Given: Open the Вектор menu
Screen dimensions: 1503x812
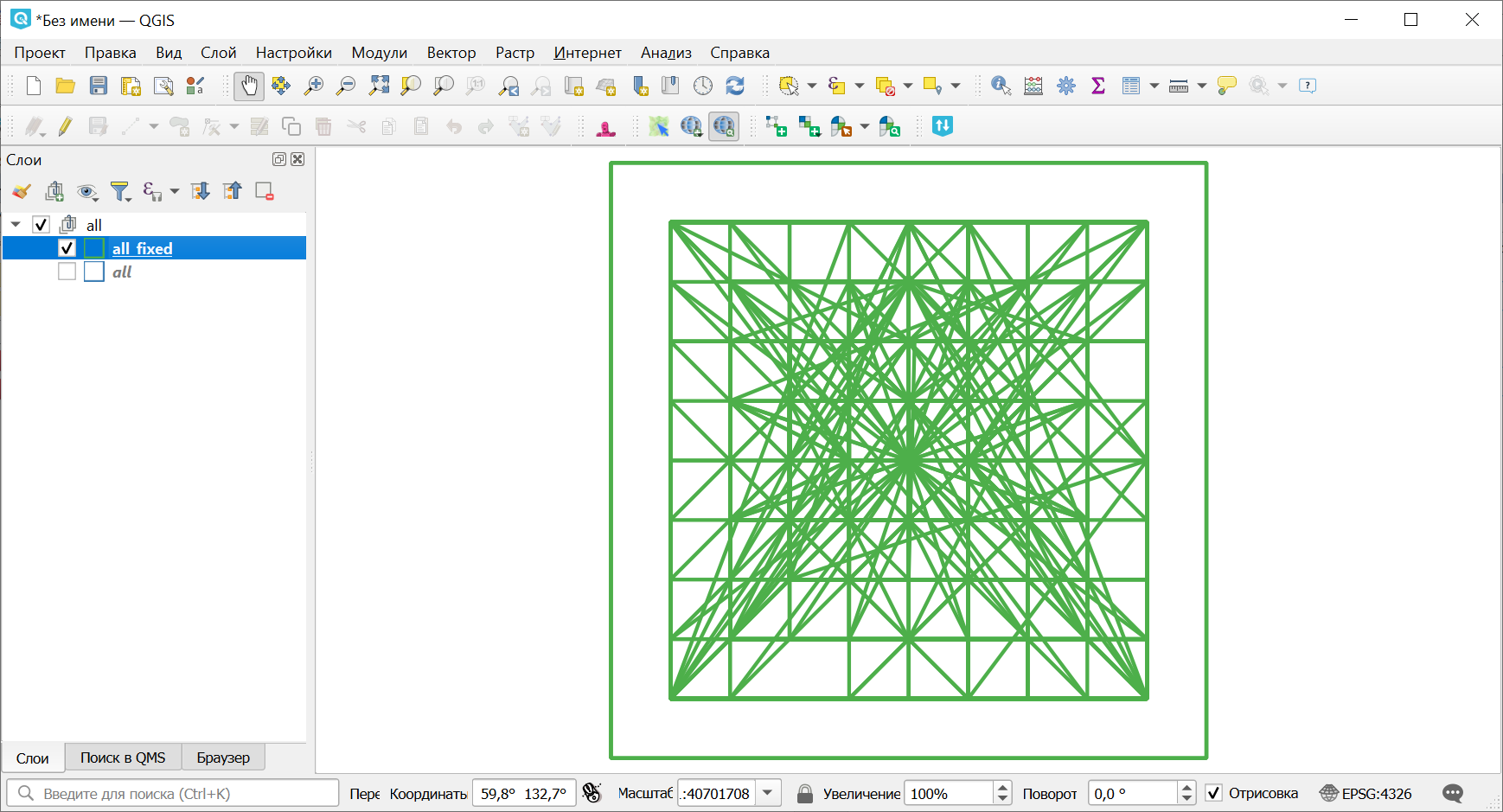Looking at the screenshot, I should pos(451,53).
